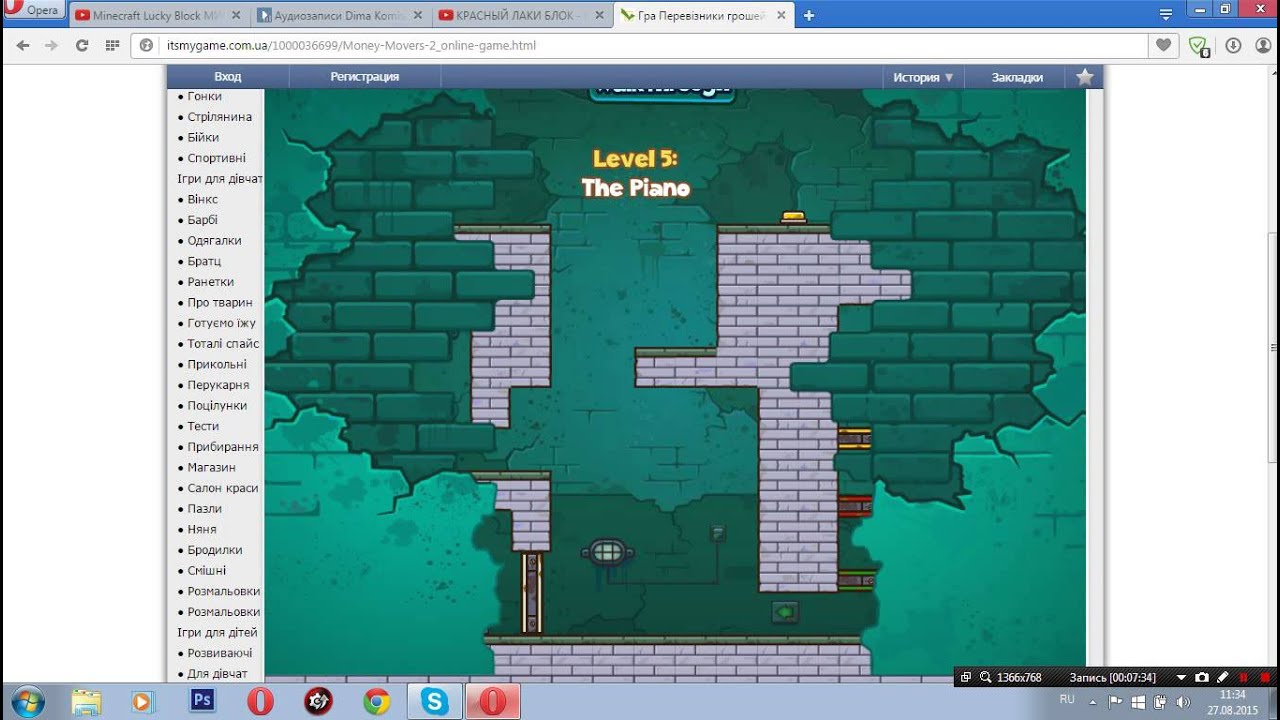Open the Салон краси category link
The height and width of the screenshot is (720, 1280).
click(x=223, y=489)
